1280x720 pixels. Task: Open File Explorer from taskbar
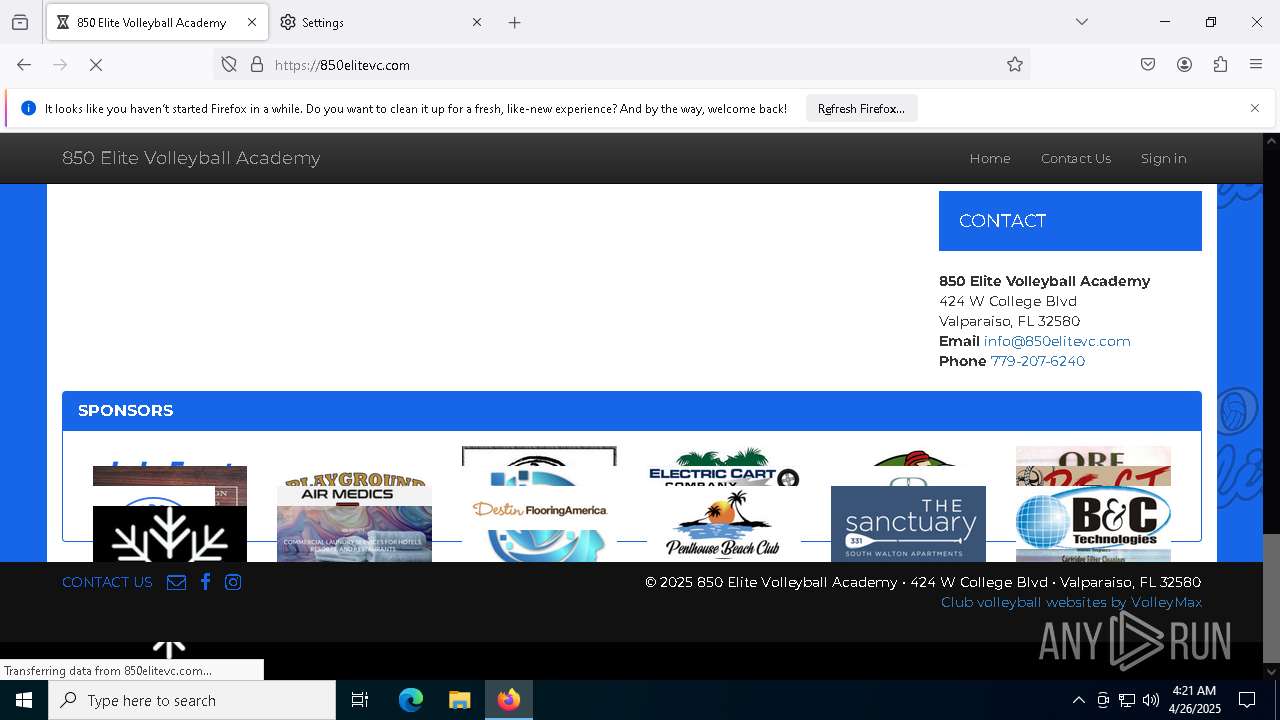(x=459, y=700)
